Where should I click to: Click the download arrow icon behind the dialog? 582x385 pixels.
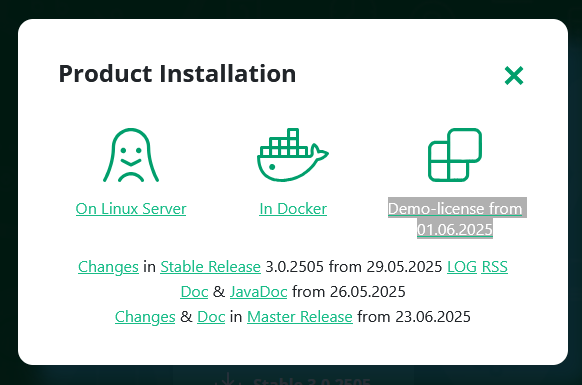pos(227,379)
